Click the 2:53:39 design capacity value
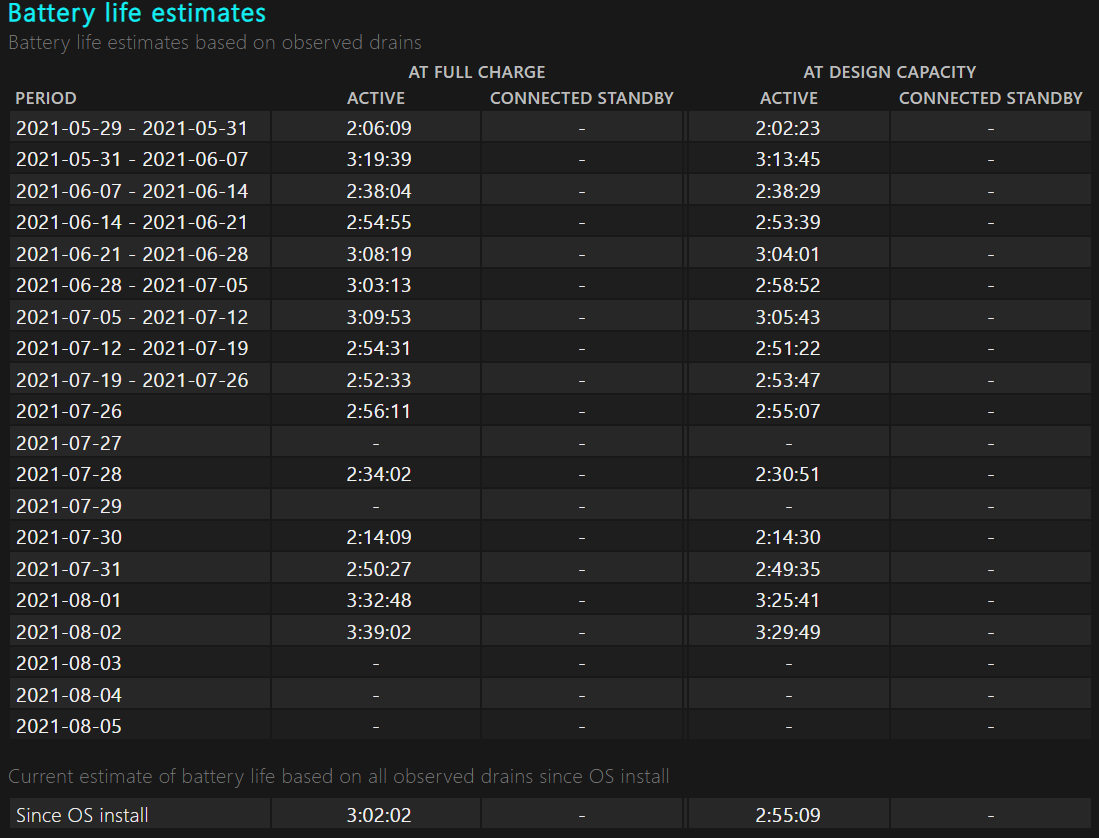The height and width of the screenshot is (838, 1099). [788, 222]
